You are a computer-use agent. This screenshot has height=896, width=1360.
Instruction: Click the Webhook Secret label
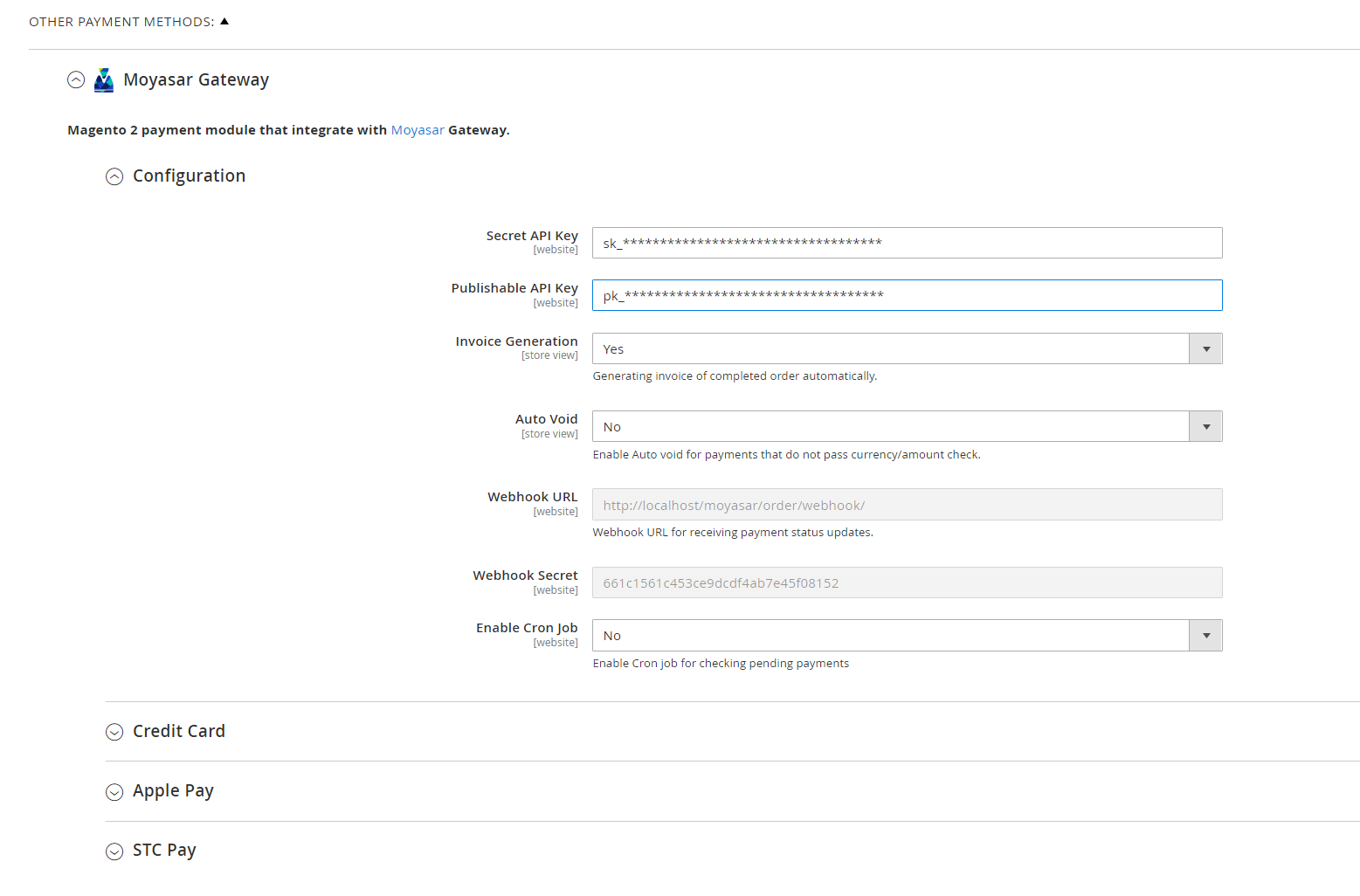(x=525, y=576)
